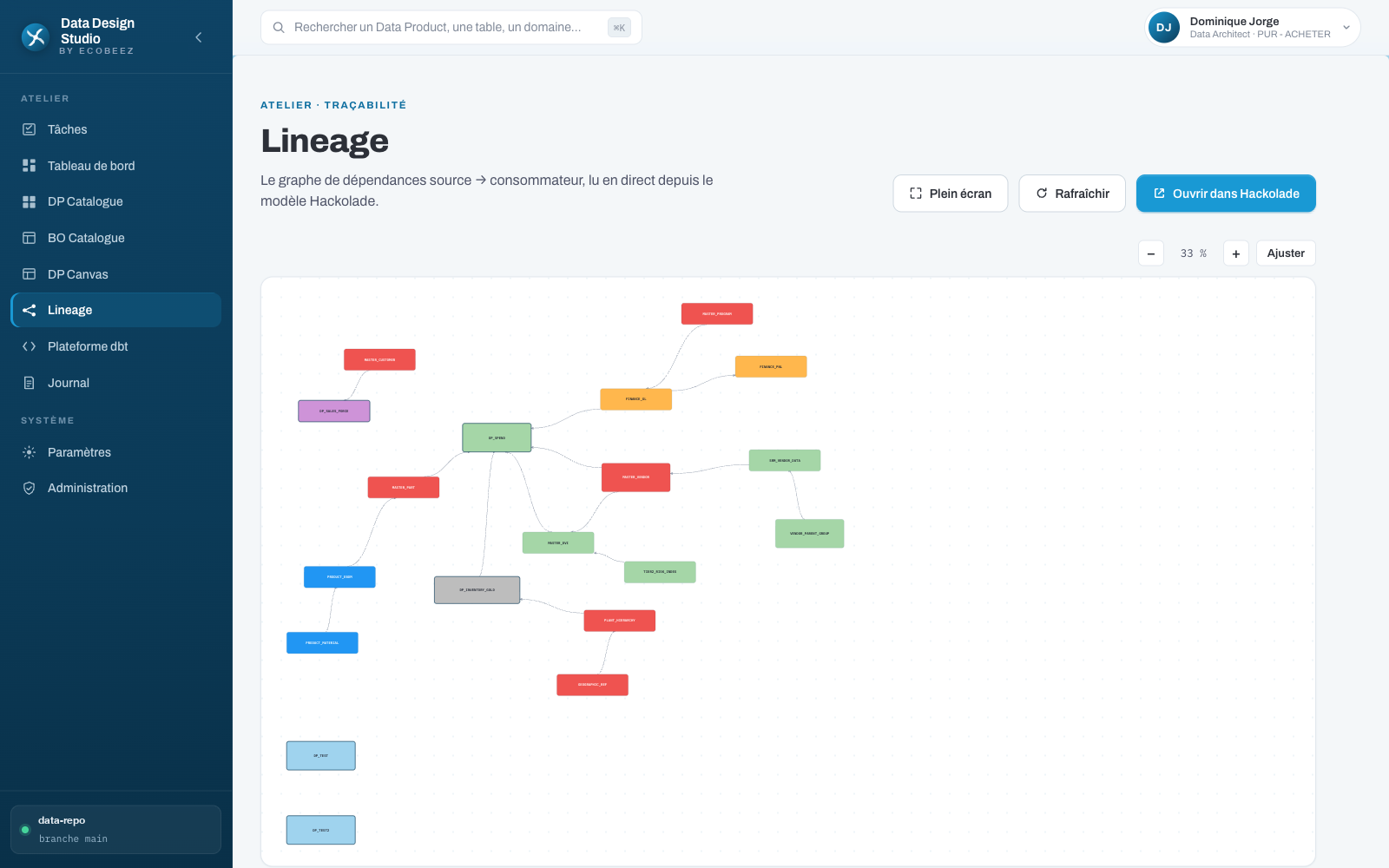Select the VENDOR_PARENT_GROUP green node
The height and width of the screenshot is (868, 1389).
tap(810, 534)
